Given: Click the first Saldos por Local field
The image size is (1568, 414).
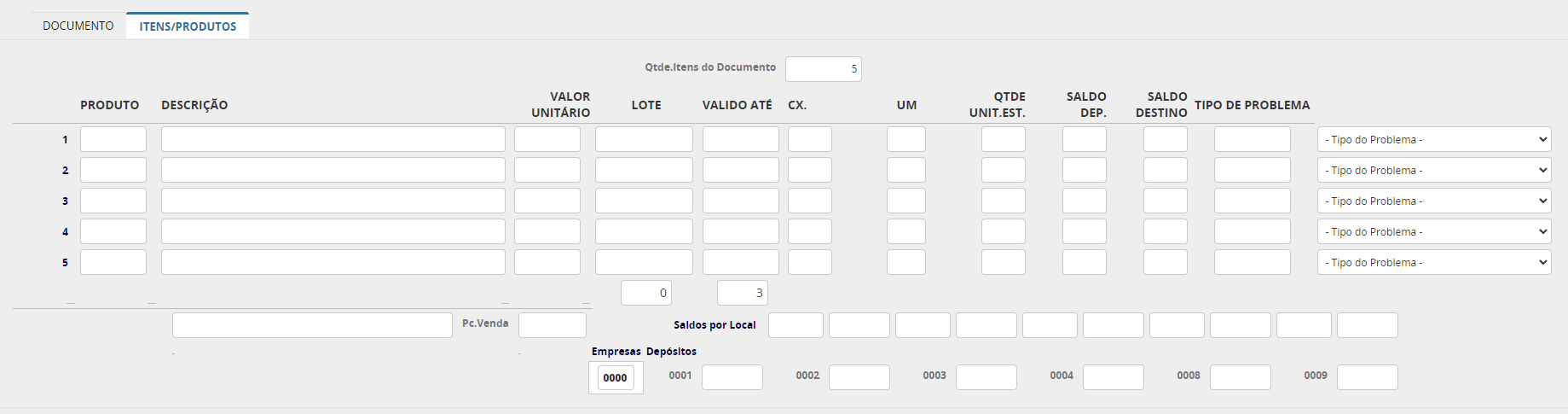Looking at the screenshot, I should coord(796,325).
